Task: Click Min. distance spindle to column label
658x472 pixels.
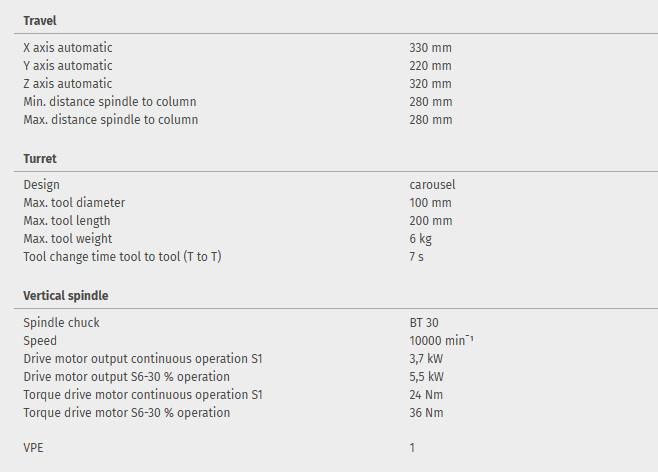Action: pos(110,102)
